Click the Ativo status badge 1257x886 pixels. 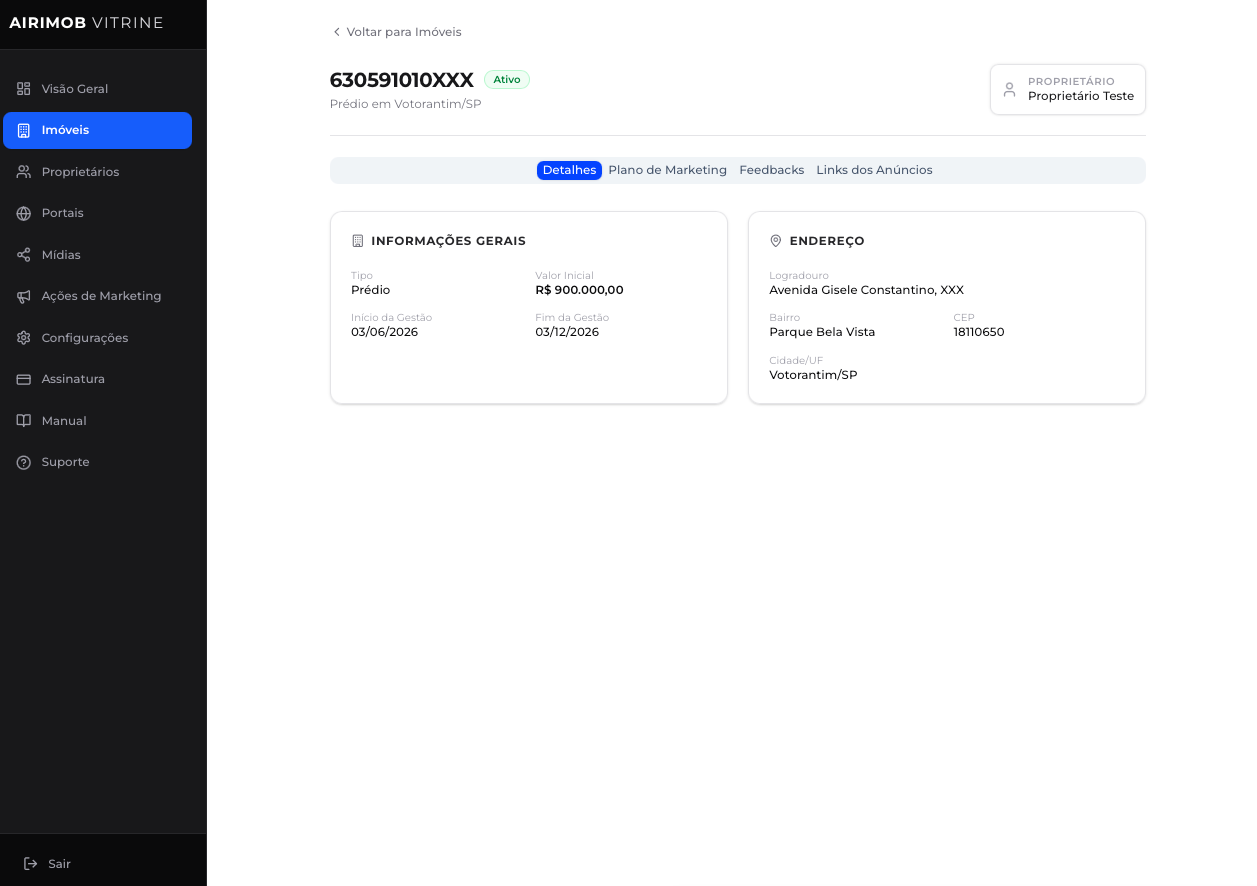507,79
